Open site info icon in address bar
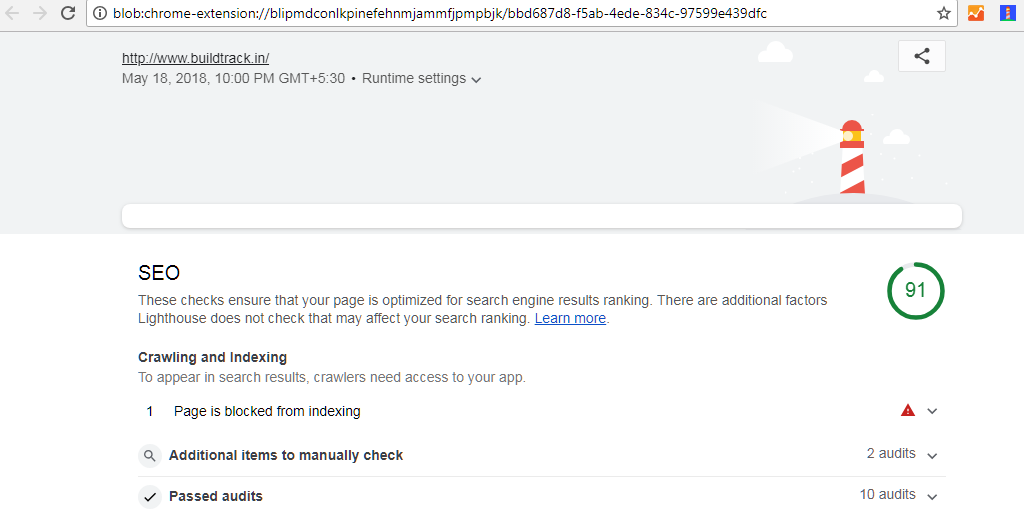This screenshot has width=1024, height=531. (x=100, y=13)
